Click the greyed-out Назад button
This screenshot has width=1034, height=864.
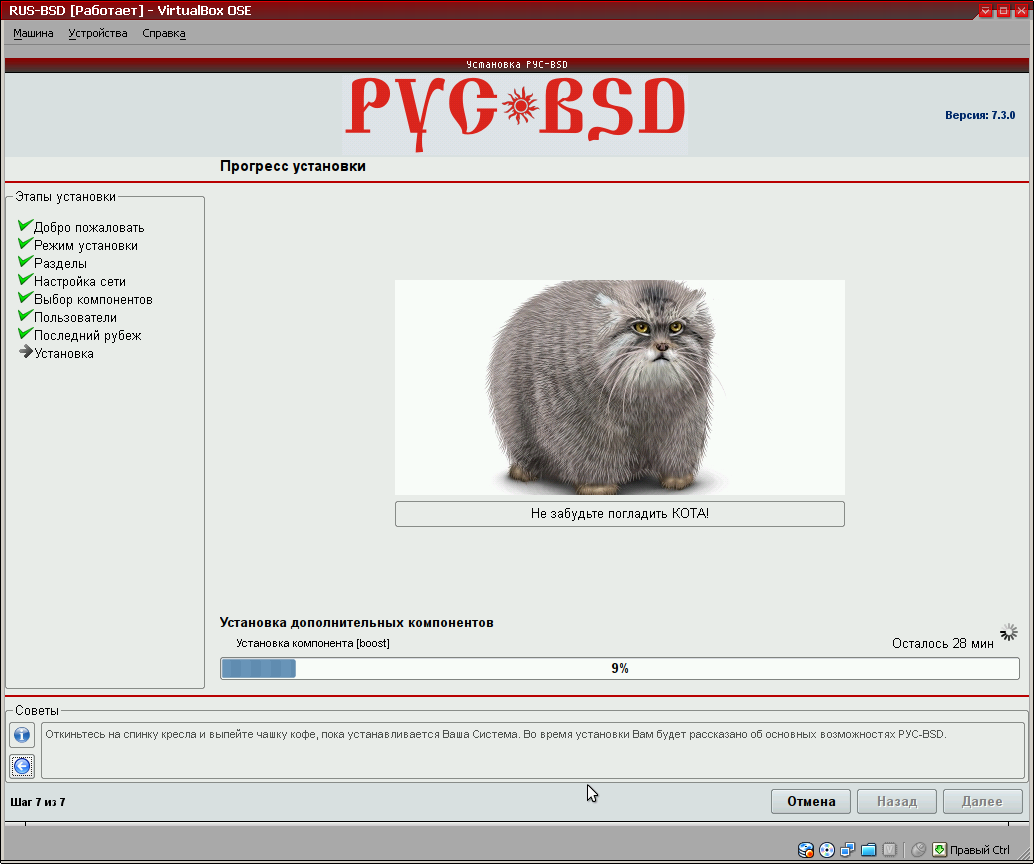[x=897, y=801]
